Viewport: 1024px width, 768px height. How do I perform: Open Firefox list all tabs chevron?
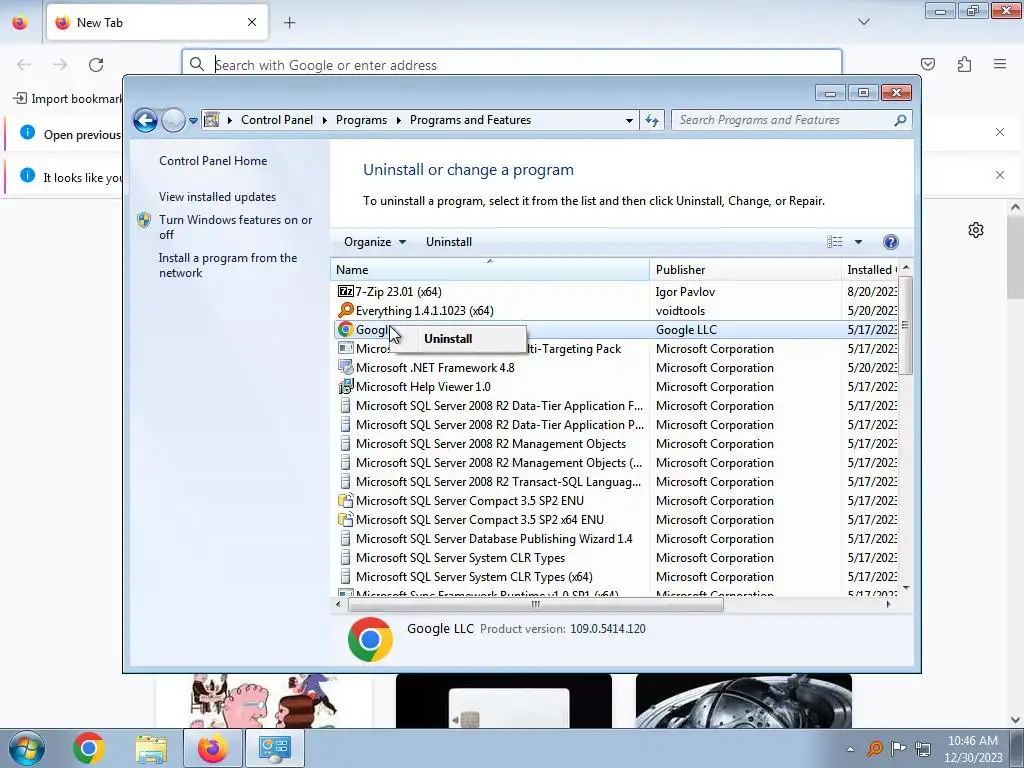click(x=863, y=22)
